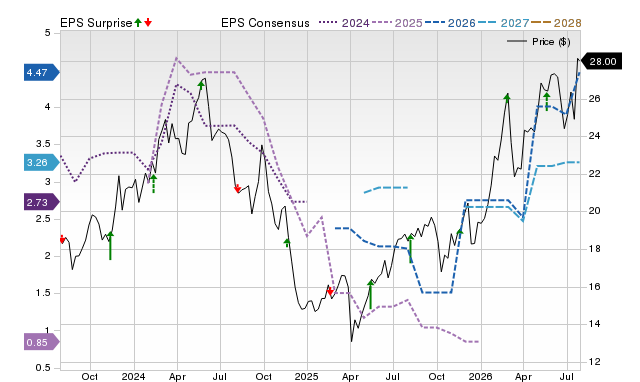
Task: Click the green up arrow in EPS Surprise legend
Action: (138, 22)
